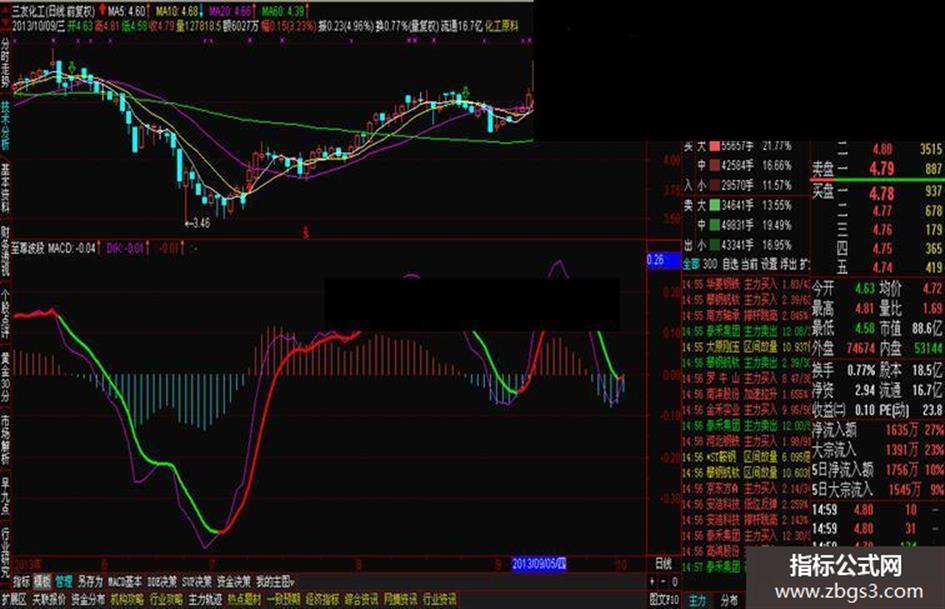
Task: Open the 基本资料 sidebar item
Action: (5, 188)
